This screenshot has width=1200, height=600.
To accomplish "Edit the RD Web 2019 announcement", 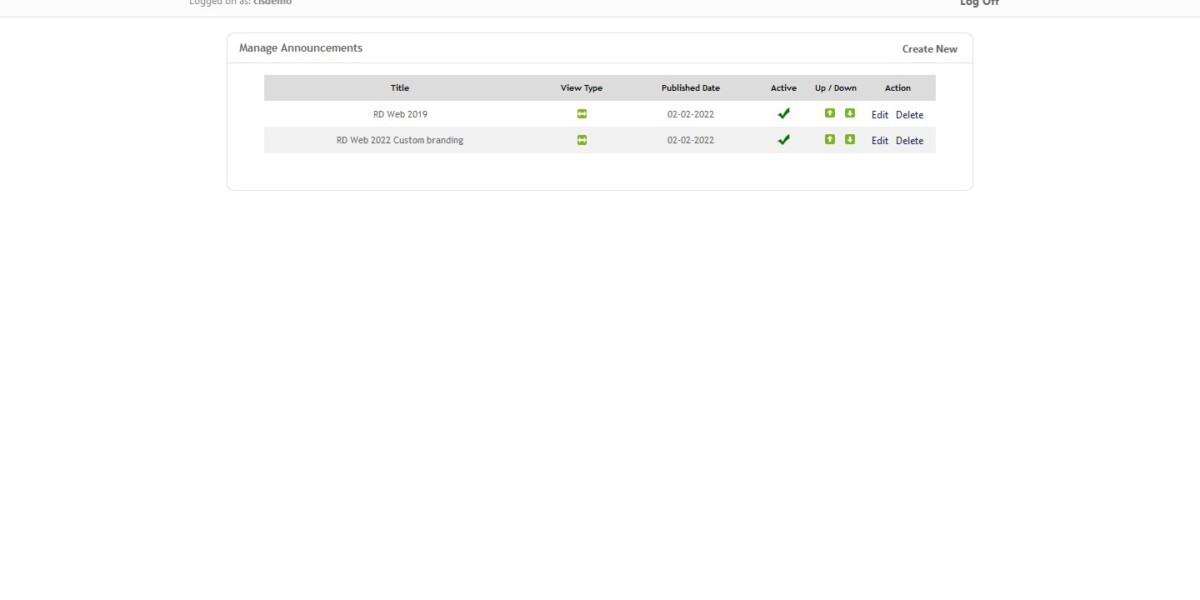I will pos(880,115).
